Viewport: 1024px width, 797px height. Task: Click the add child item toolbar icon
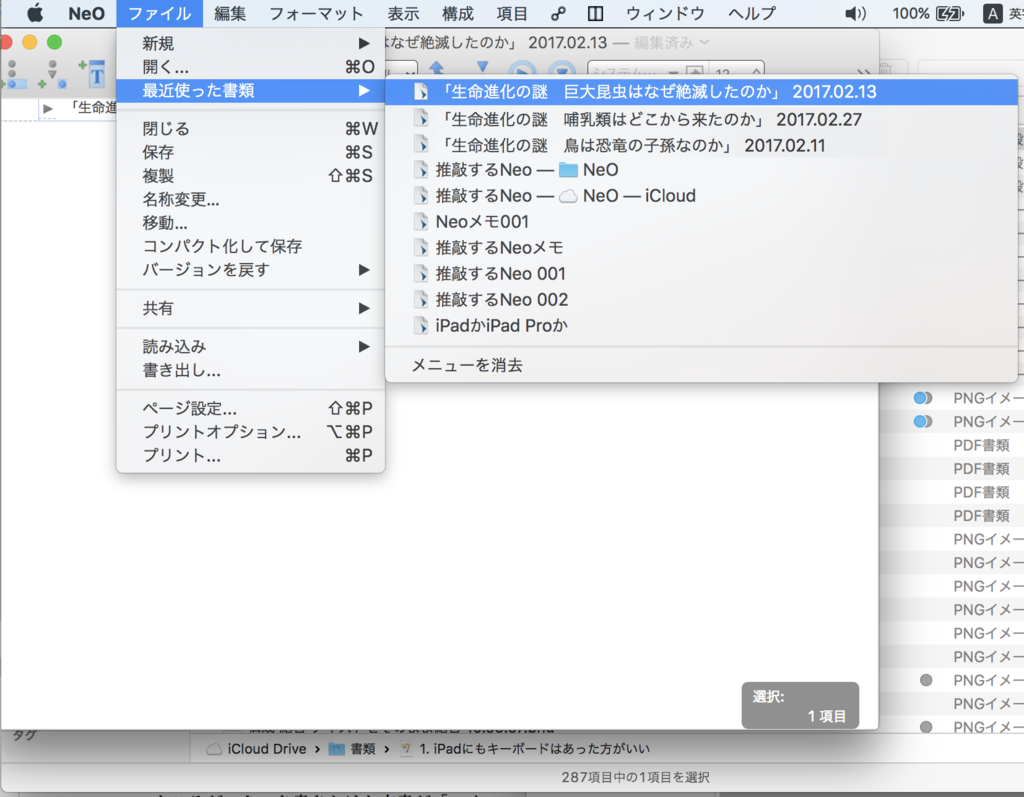[52, 74]
